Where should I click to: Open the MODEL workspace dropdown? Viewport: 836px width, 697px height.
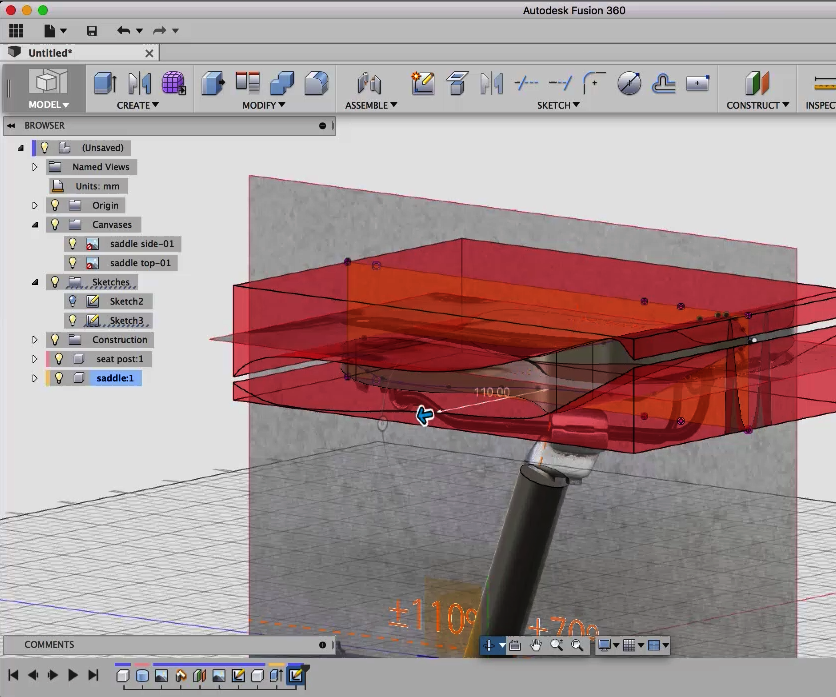tap(47, 103)
